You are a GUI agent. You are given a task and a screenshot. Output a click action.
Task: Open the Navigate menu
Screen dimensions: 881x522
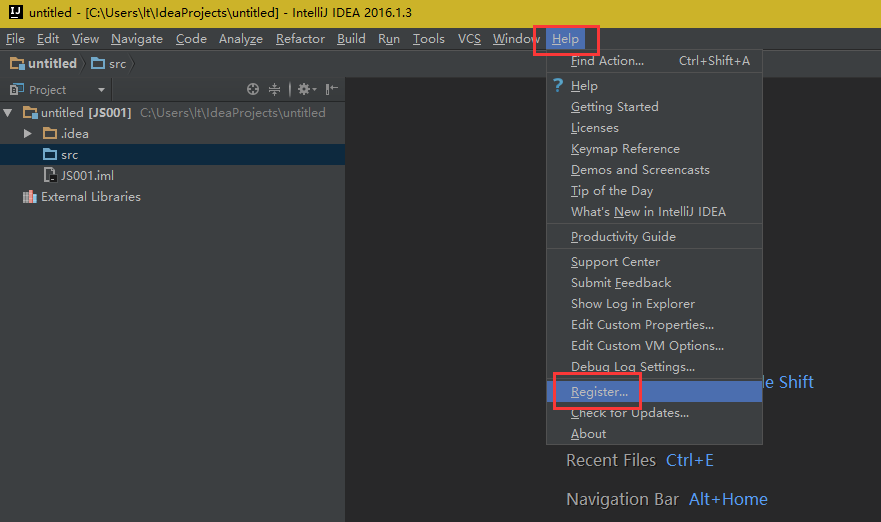point(137,39)
